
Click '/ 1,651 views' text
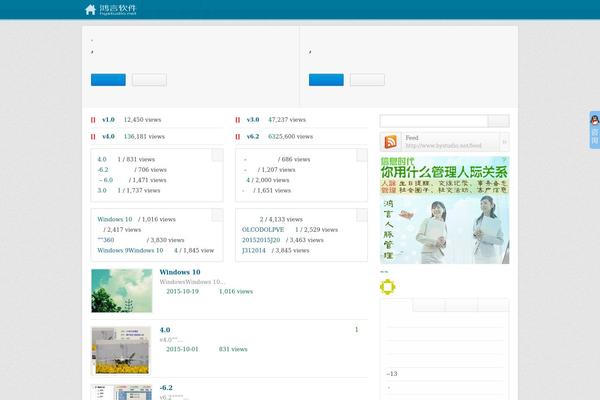(272, 190)
